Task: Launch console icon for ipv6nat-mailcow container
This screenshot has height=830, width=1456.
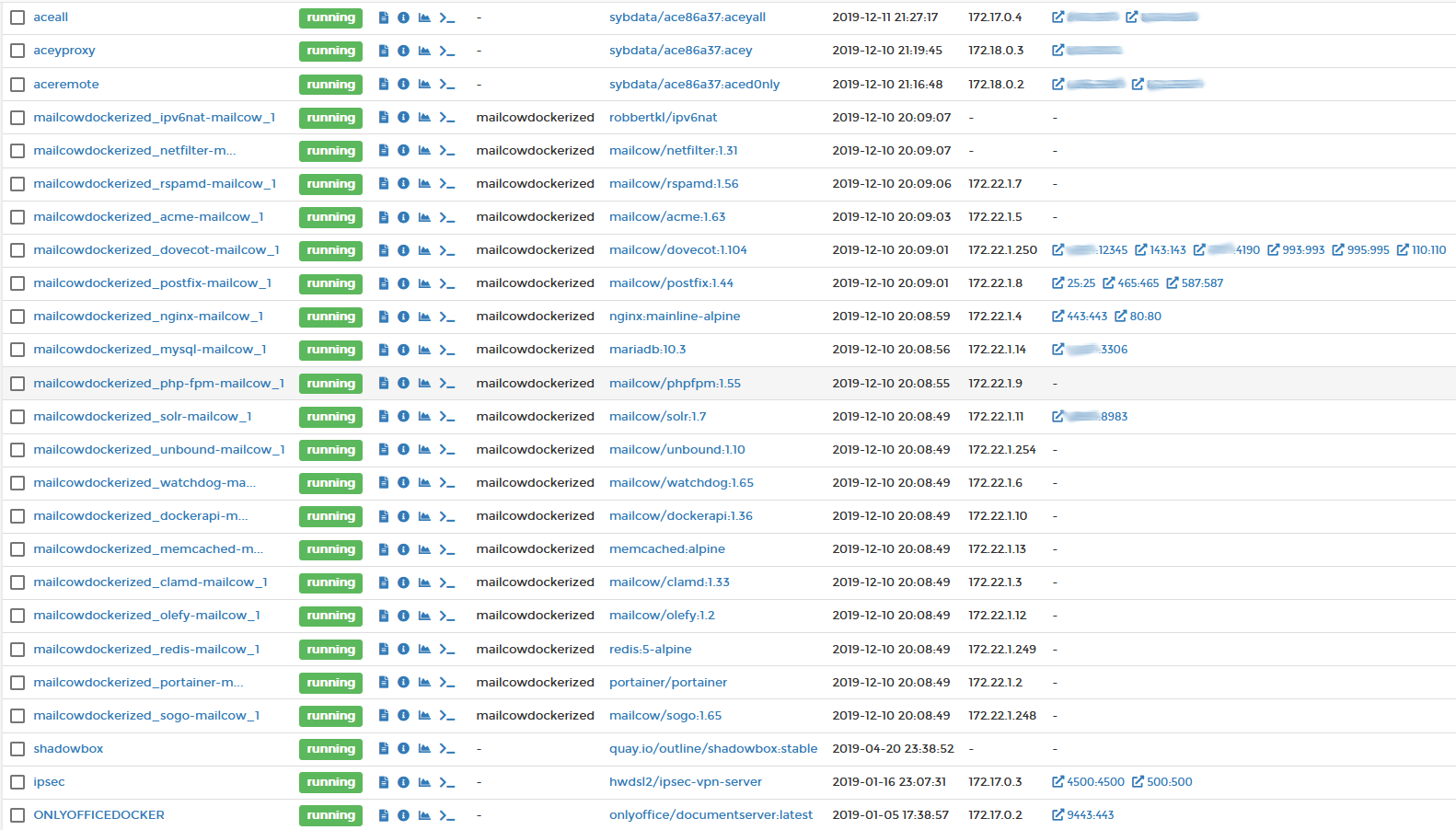Action: [447, 117]
